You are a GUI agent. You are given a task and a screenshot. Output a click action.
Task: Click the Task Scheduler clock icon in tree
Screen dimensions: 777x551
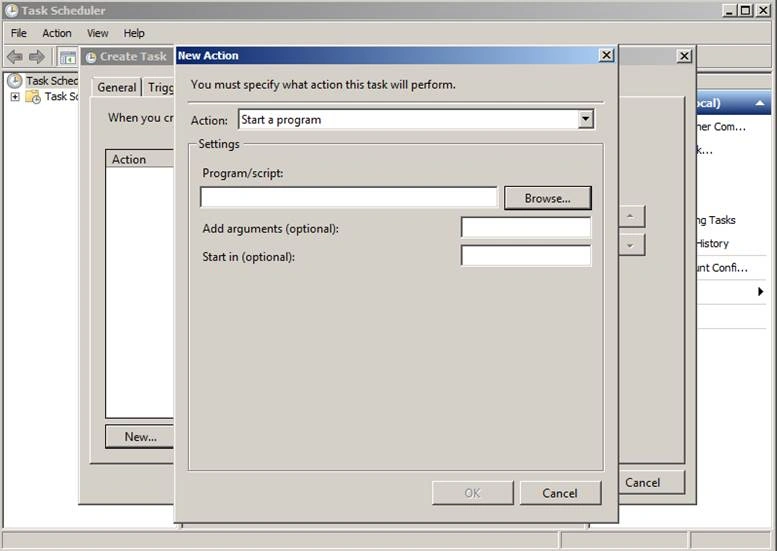[15, 81]
